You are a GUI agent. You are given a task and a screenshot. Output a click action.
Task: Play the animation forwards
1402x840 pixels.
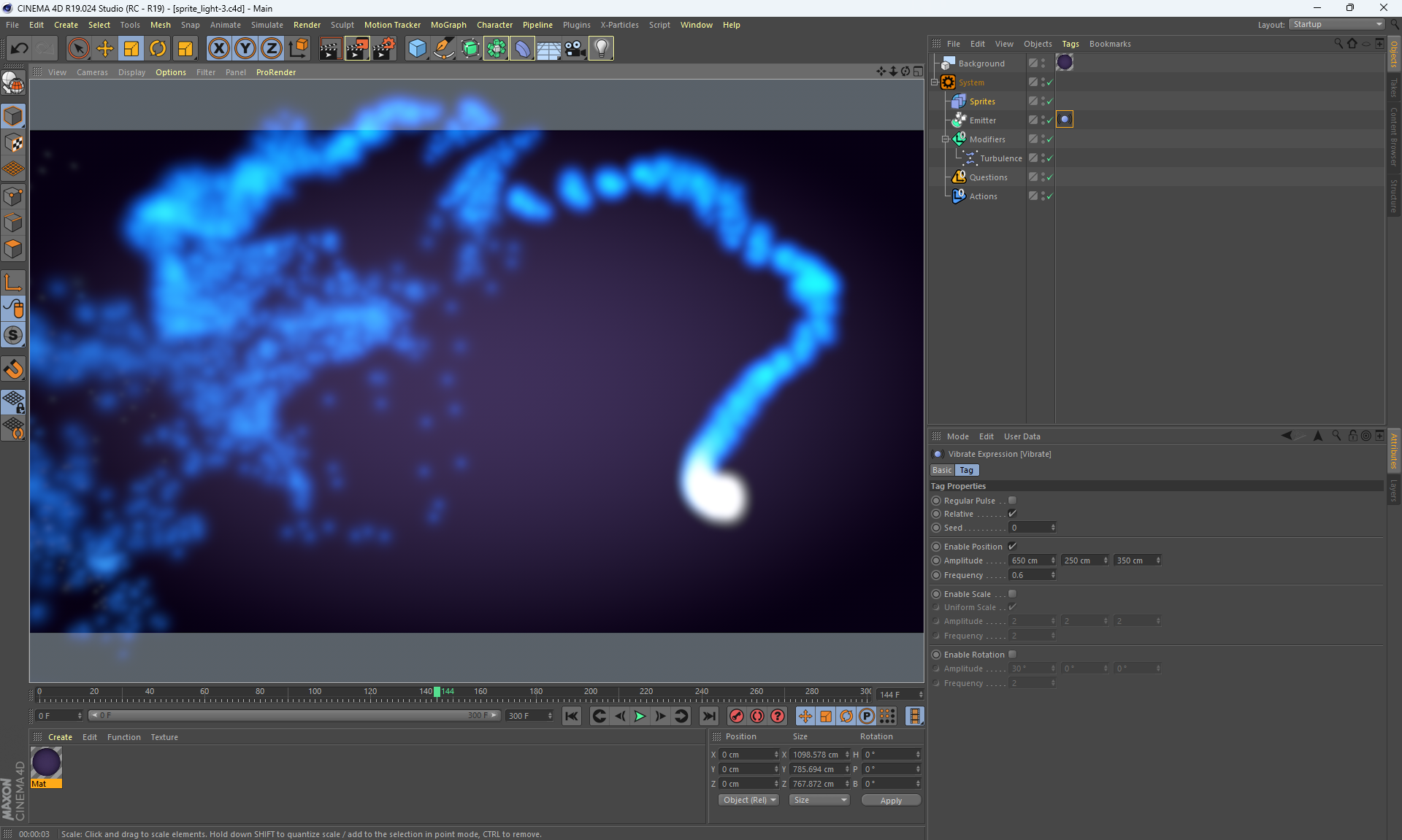tap(640, 716)
